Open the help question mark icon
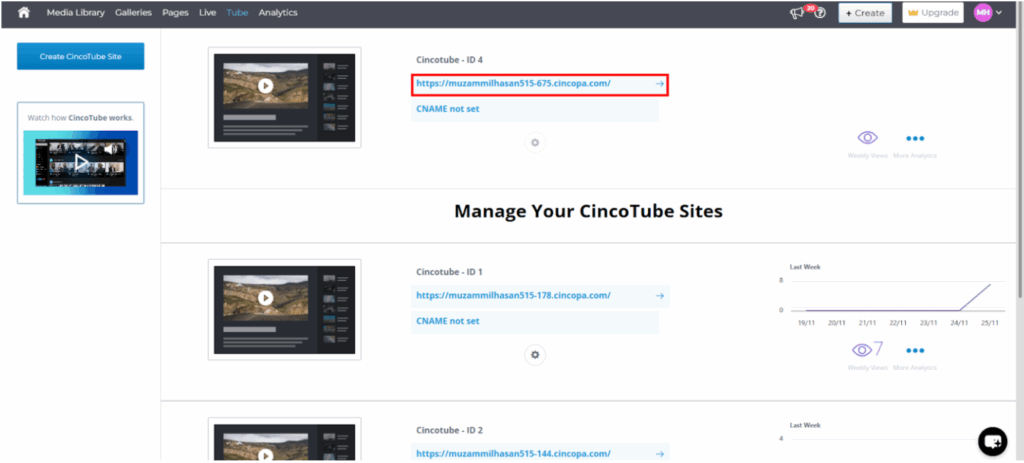Screen dimensions: 1024x463 820,13
